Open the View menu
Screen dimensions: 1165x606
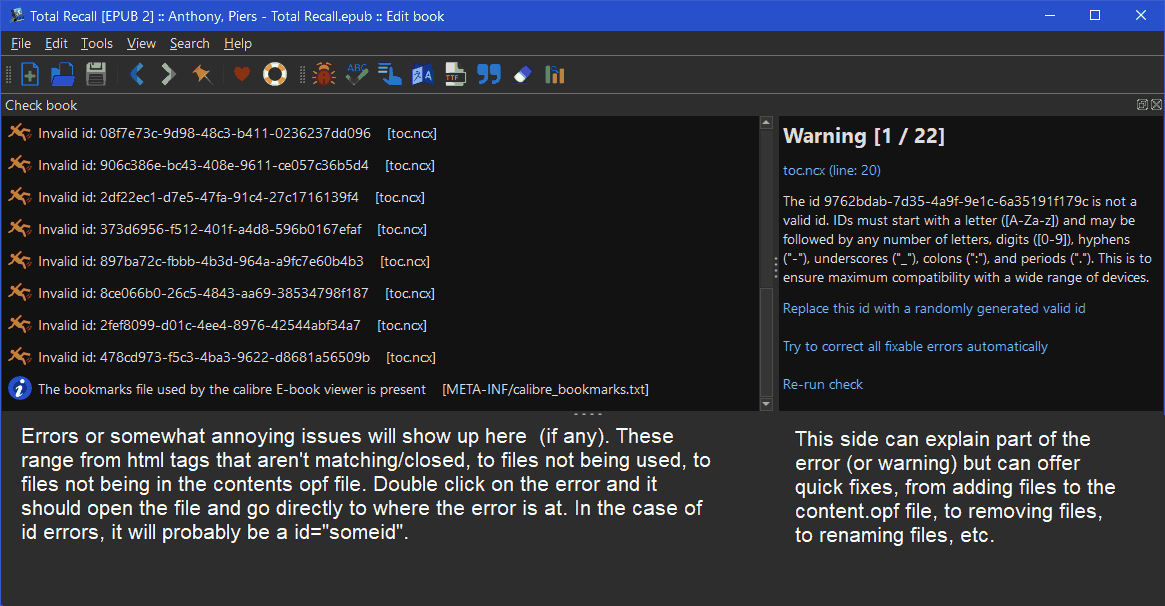tap(141, 44)
